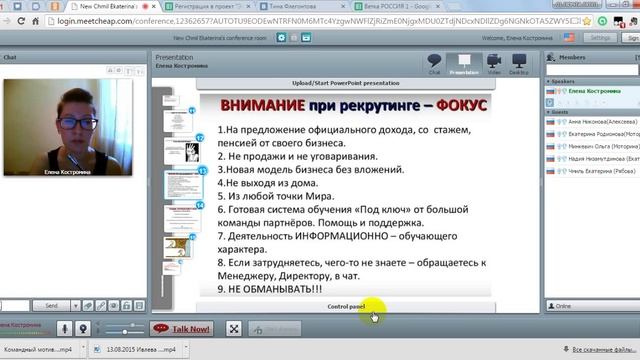Select guest Чмиль Екатерина (Рябова)

point(602,171)
